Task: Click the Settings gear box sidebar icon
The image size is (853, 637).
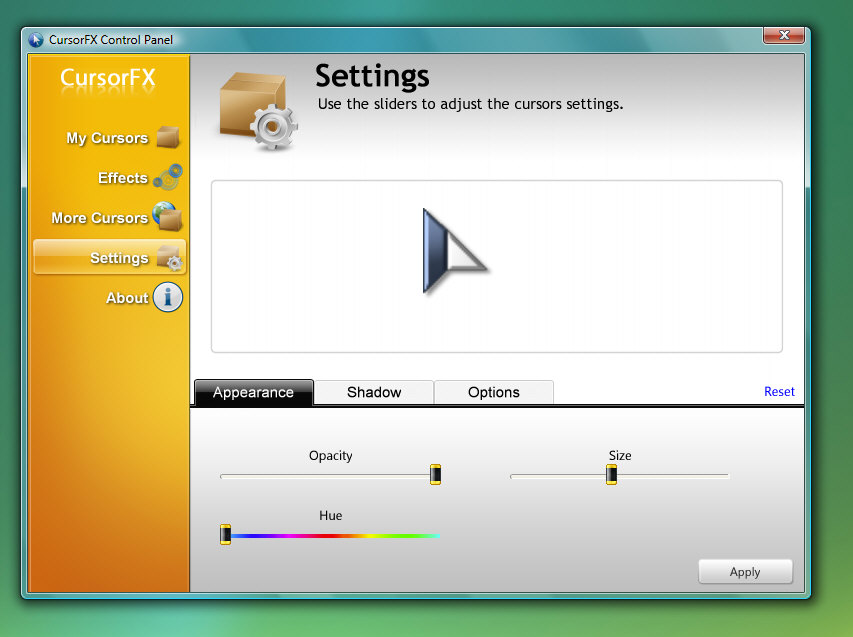Action: (170, 258)
